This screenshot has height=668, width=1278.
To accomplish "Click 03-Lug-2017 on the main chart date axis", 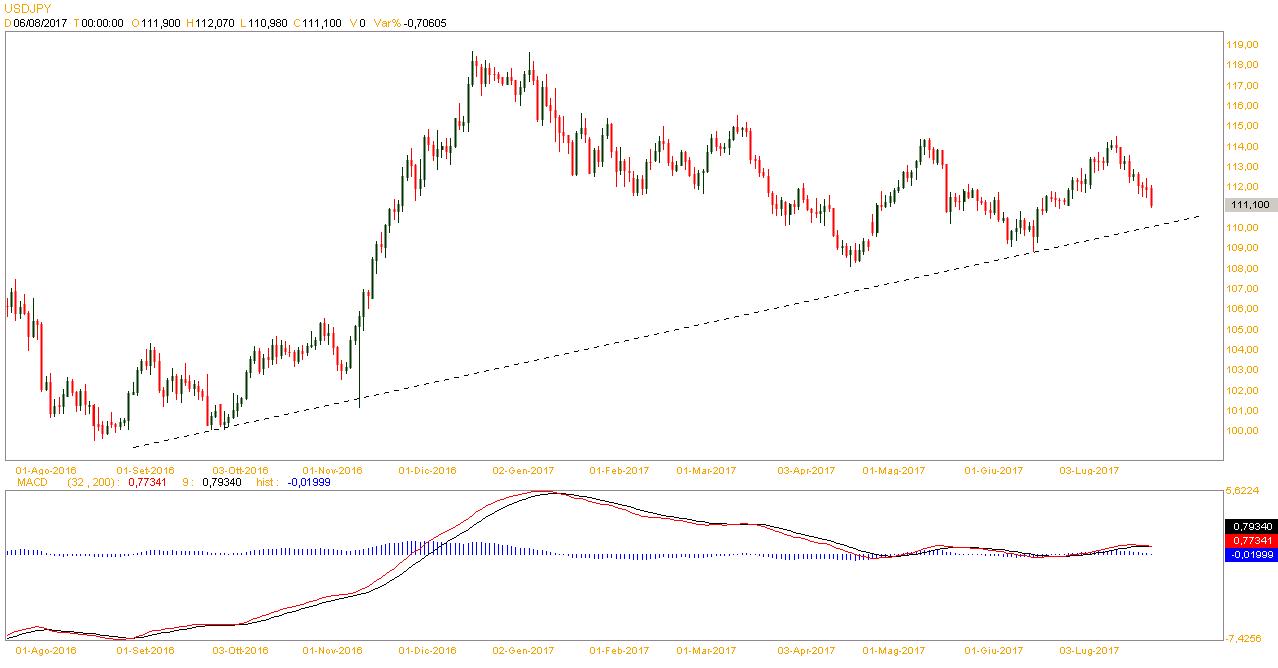I will 1089,470.
